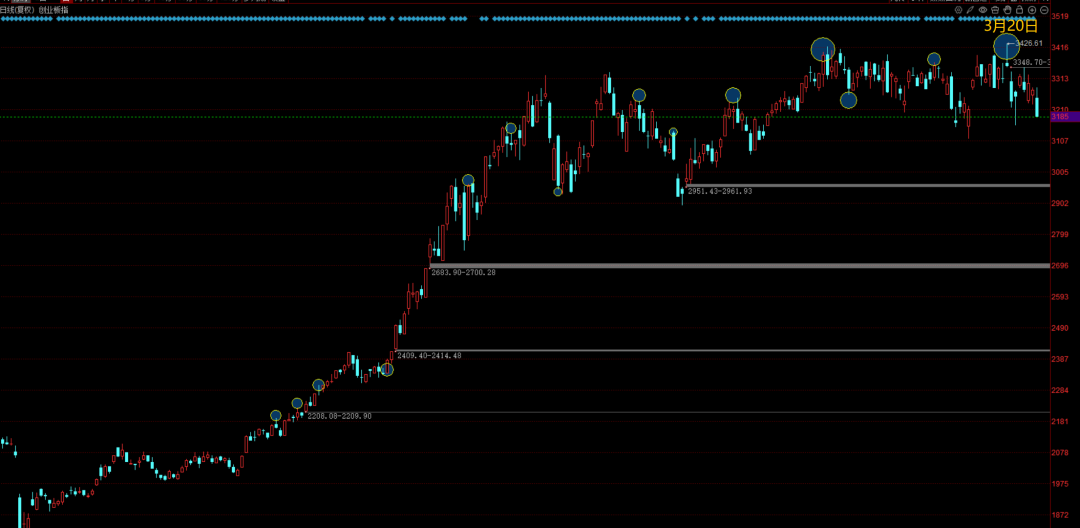
Task: Activate the hand pan tool icon
Action: 1007,10
